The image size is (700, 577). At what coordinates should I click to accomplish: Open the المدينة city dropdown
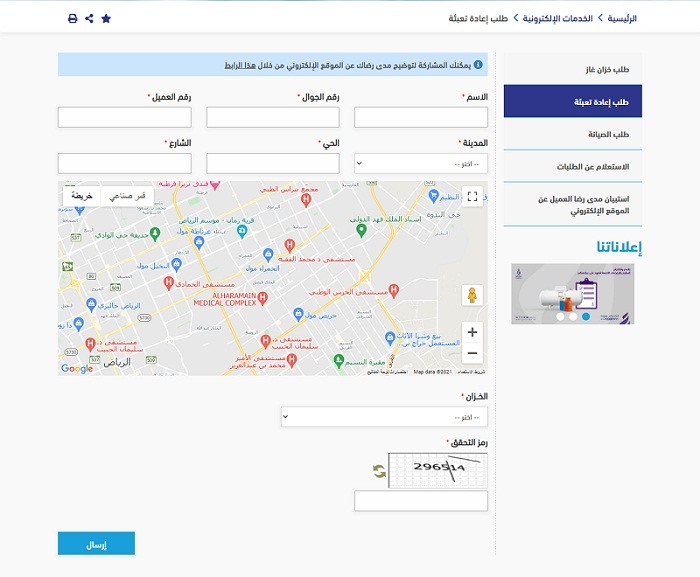point(421,163)
